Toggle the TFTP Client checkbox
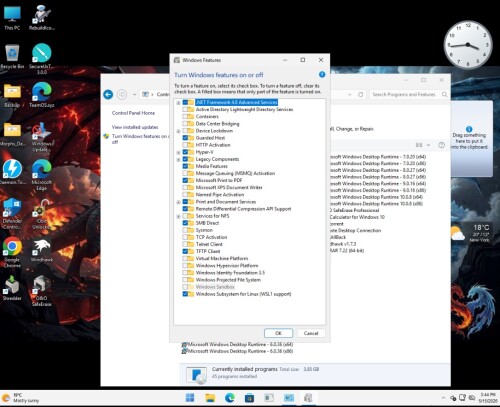This screenshot has width=500, height=407. click(x=185, y=251)
